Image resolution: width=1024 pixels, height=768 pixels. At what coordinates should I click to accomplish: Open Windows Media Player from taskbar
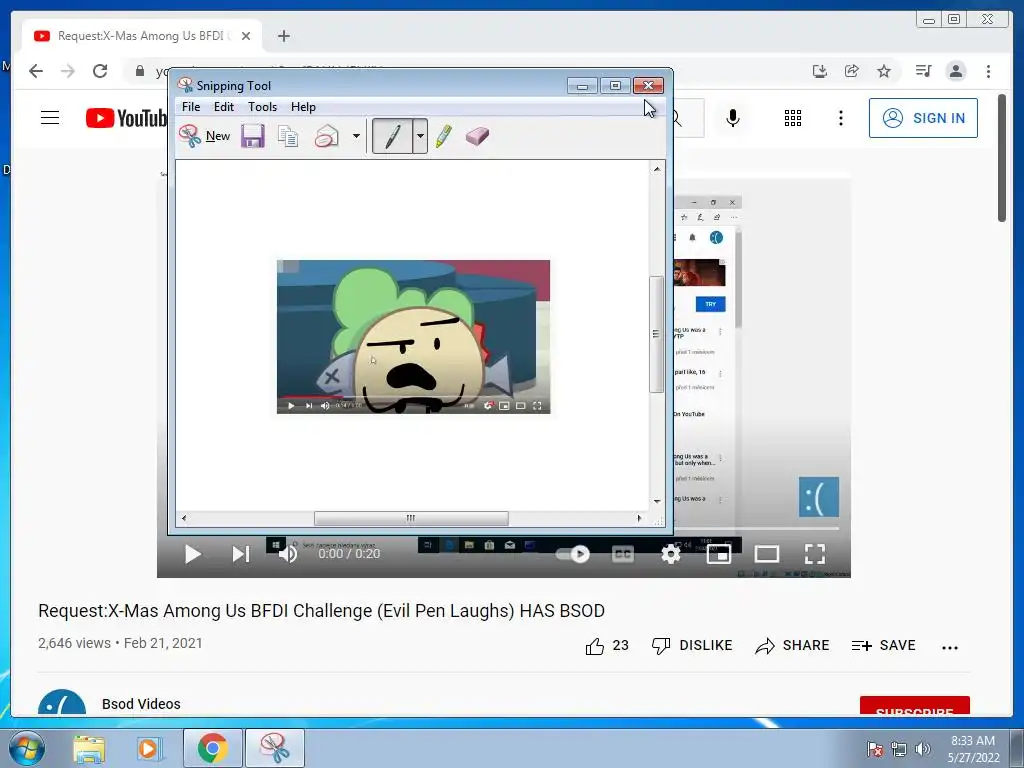coord(149,748)
